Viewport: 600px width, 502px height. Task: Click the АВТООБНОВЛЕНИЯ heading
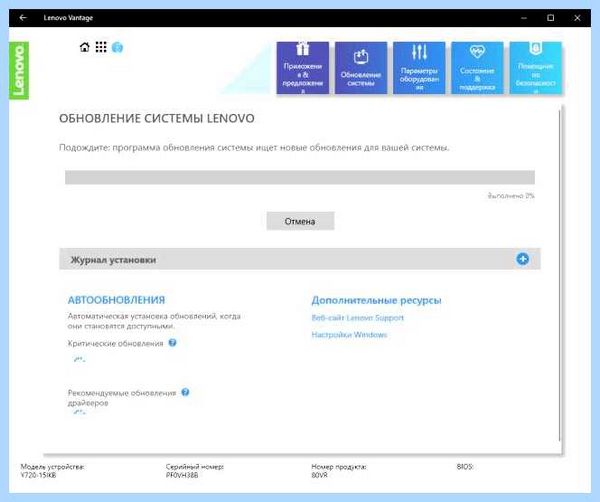click(x=116, y=300)
